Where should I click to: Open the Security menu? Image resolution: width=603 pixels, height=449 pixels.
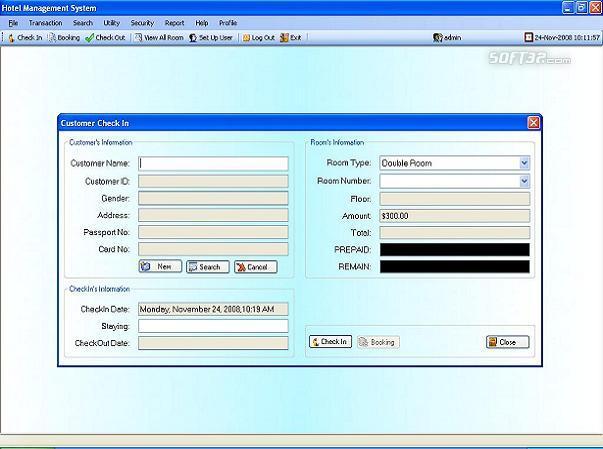click(x=142, y=23)
